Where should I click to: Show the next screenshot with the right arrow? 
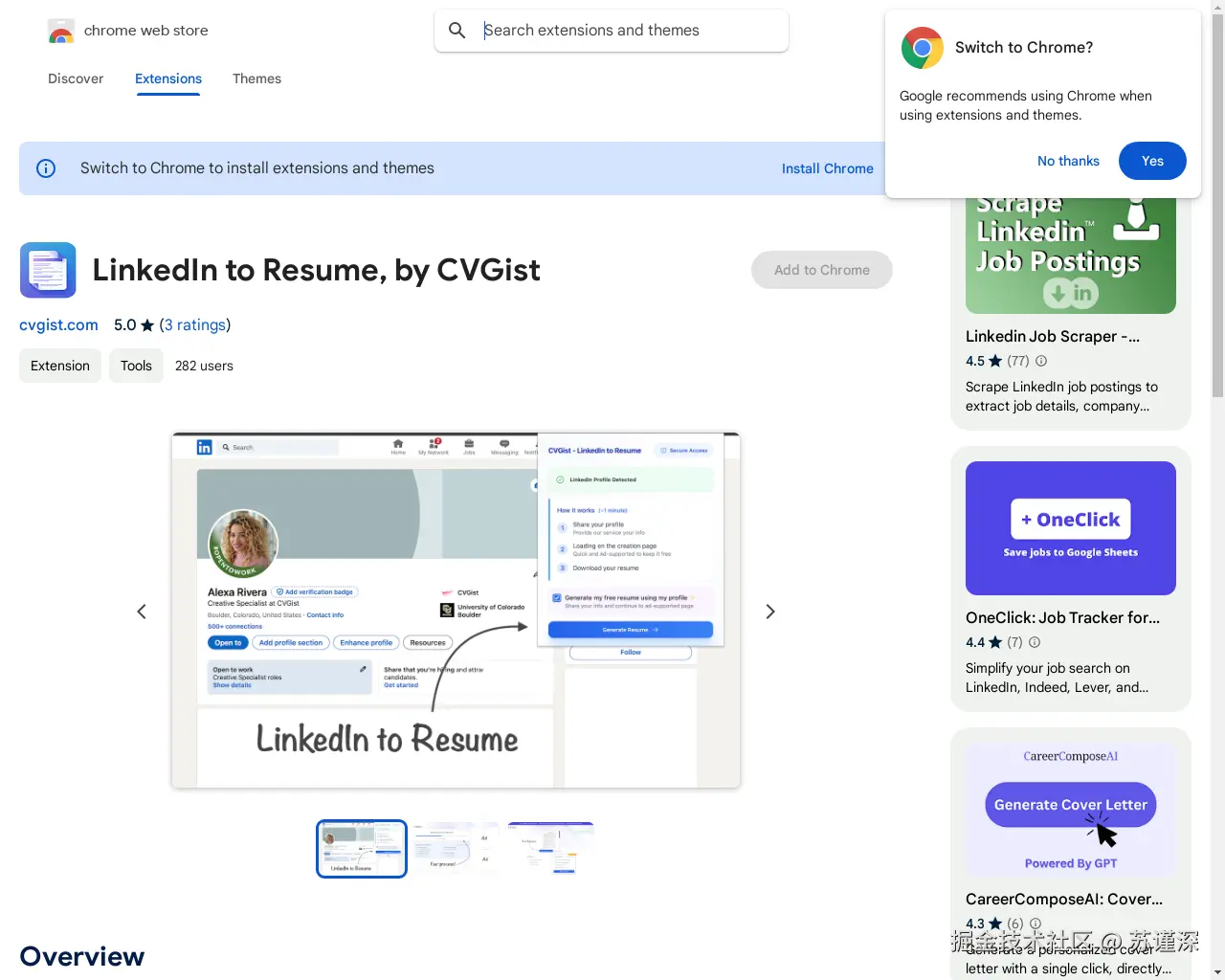coord(770,611)
